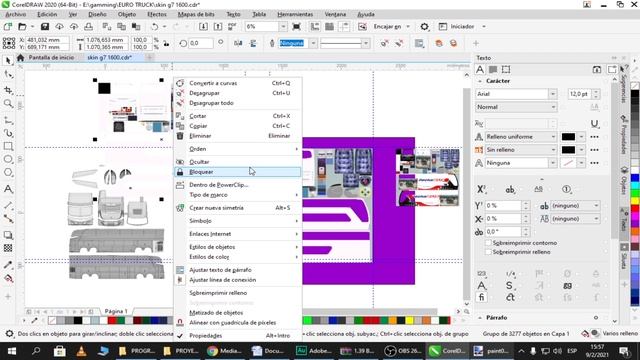Select the Shape edit tool
640x360 pixels.
coord(8,75)
